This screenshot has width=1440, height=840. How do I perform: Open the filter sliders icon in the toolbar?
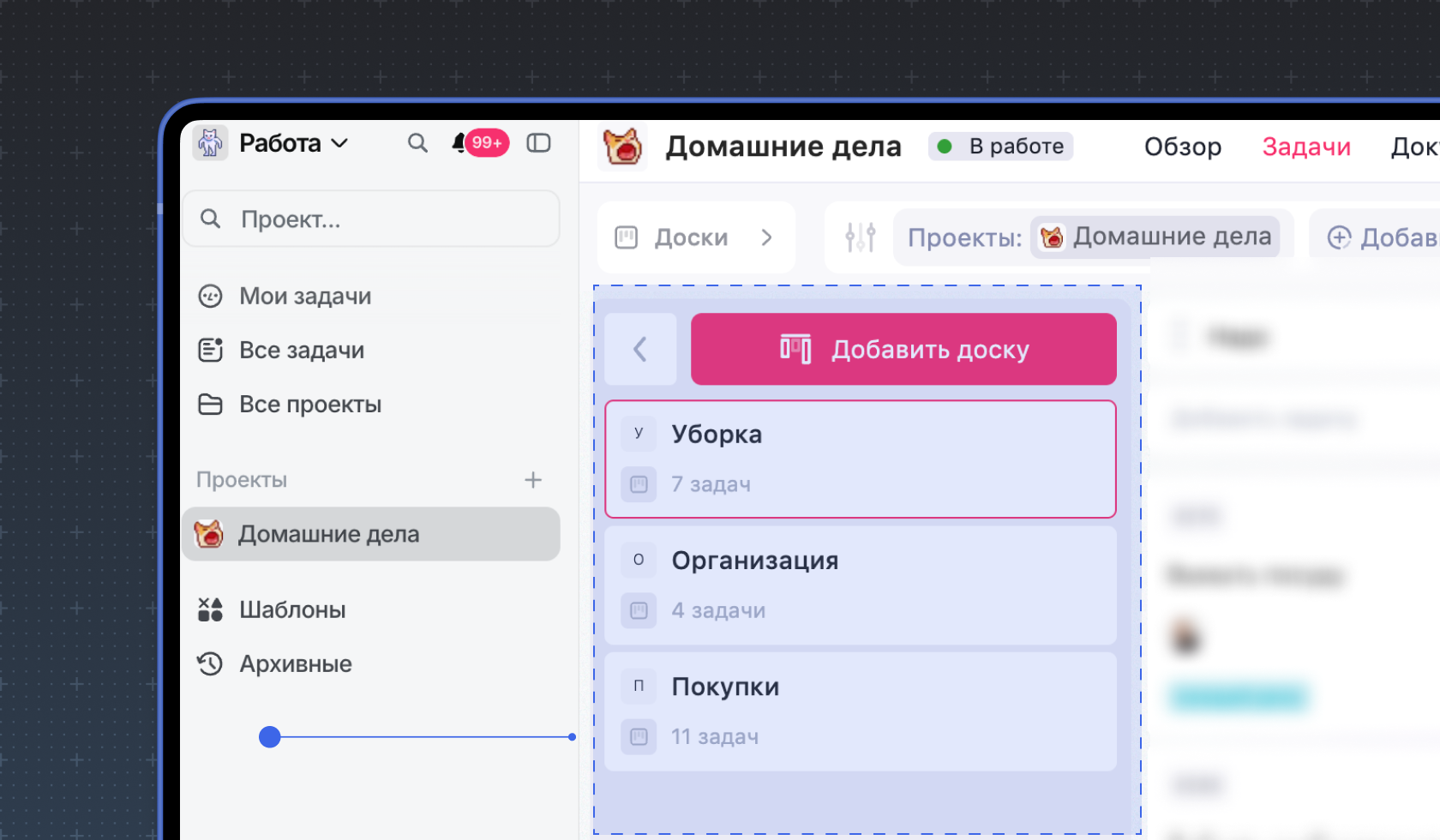[861, 237]
